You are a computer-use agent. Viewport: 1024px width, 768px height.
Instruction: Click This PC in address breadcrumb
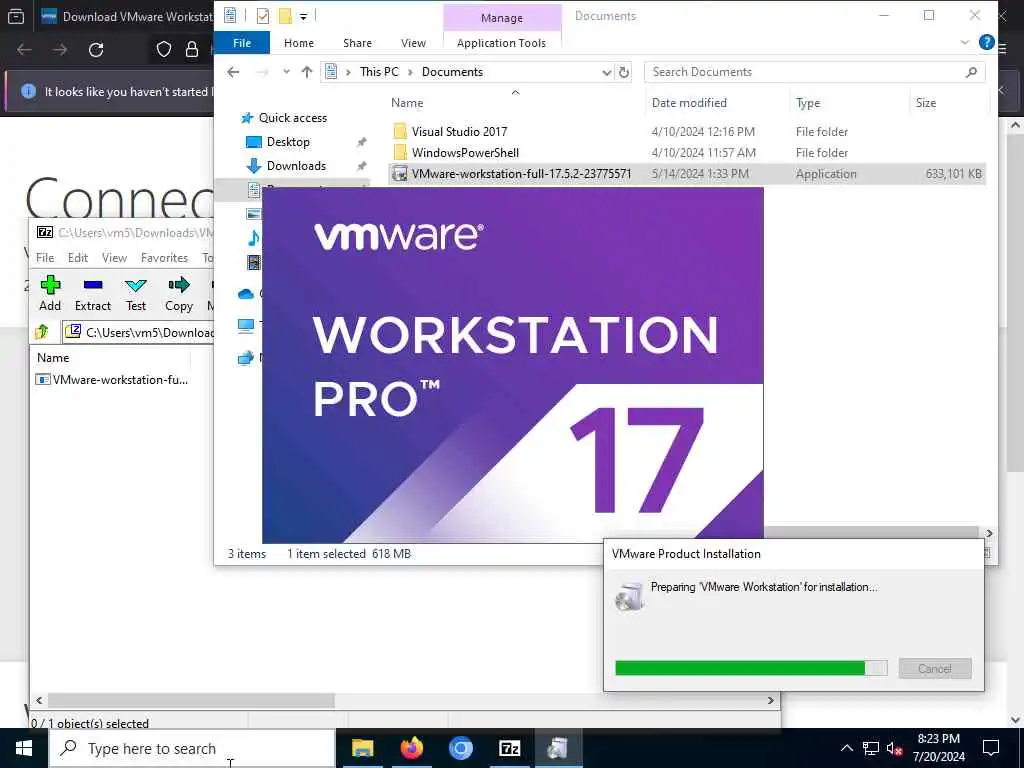(x=379, y=72)
